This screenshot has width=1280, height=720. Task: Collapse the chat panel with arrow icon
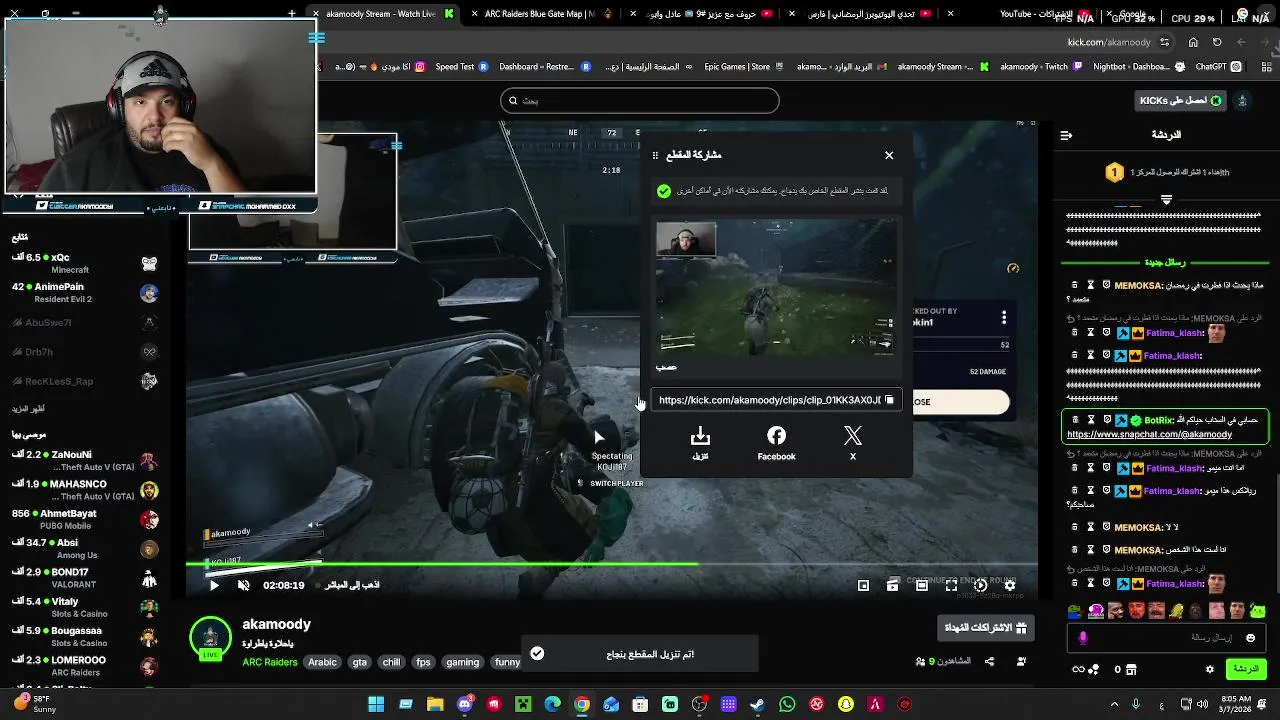tap(1066, 135)
